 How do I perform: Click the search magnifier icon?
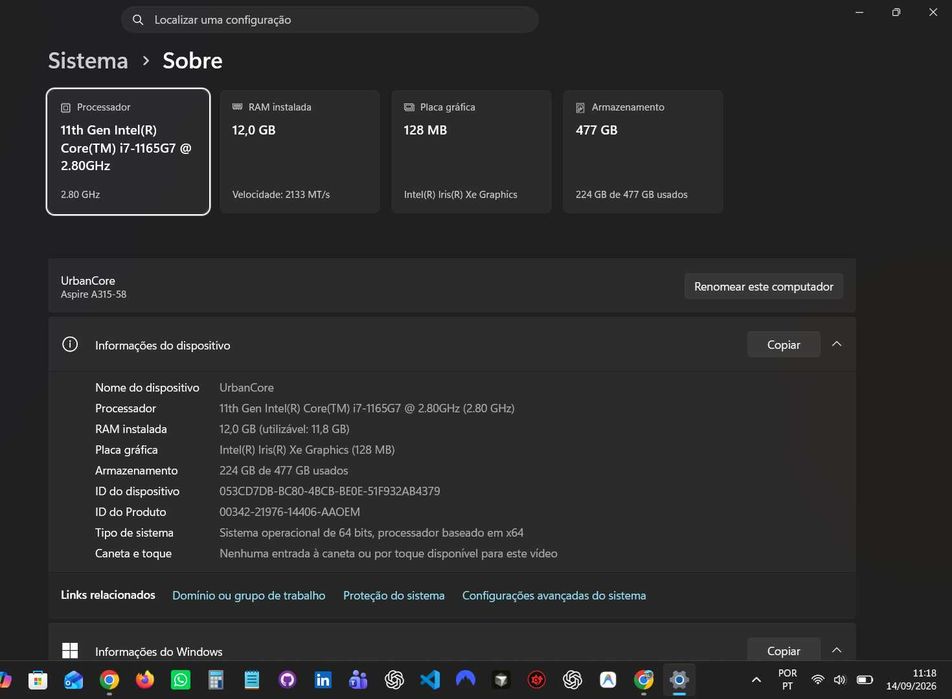(138, 20)
